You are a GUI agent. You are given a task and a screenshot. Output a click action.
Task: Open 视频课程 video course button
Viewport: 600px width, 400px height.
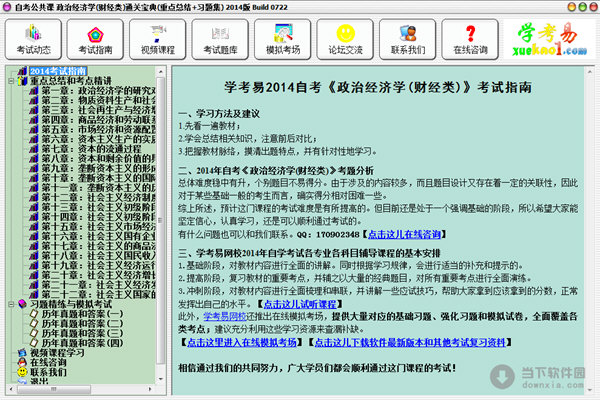158,39
